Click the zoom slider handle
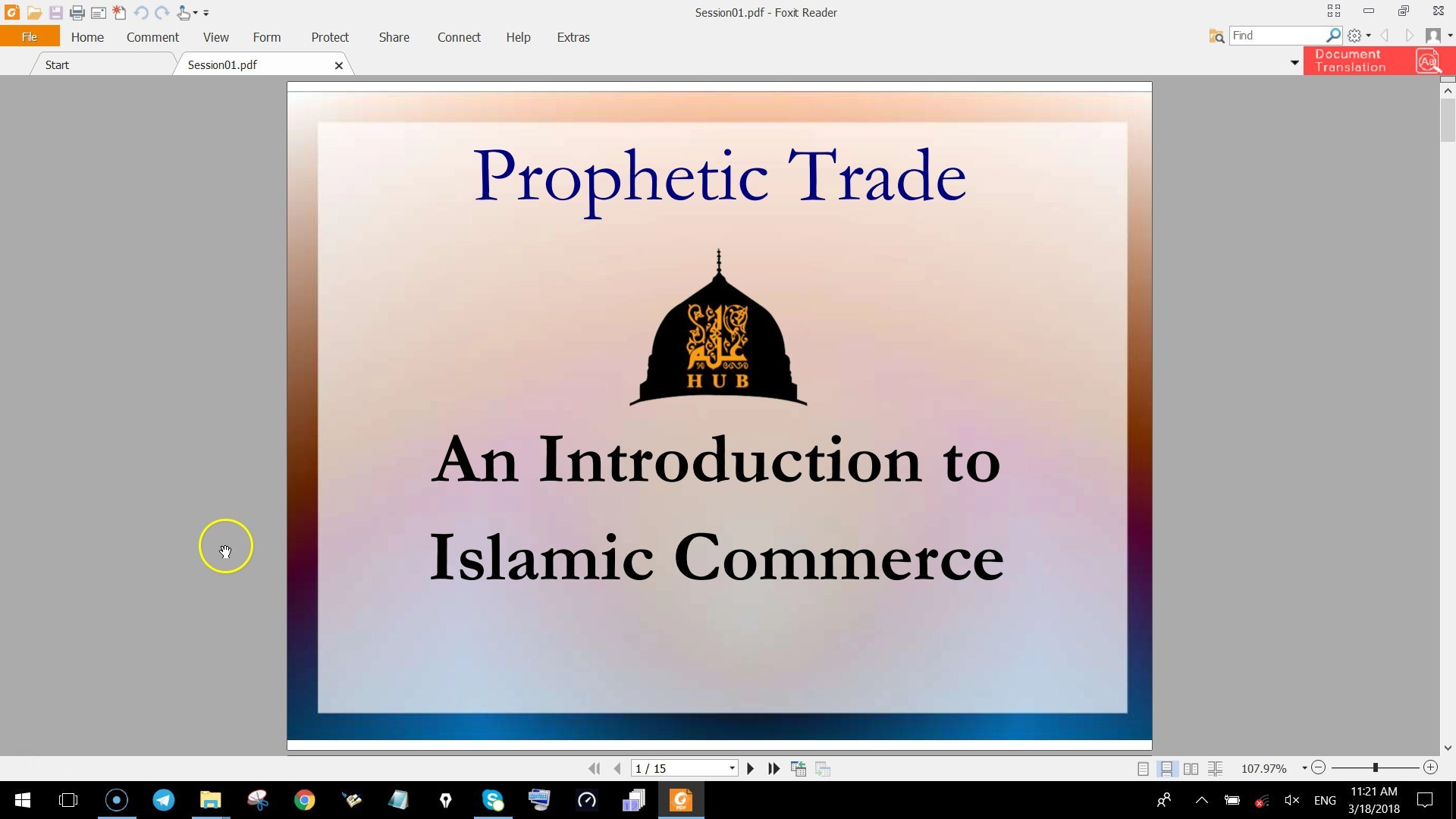Image resolution: width=1456 pixels, height=819 pixels. (x=1375, y=767)
